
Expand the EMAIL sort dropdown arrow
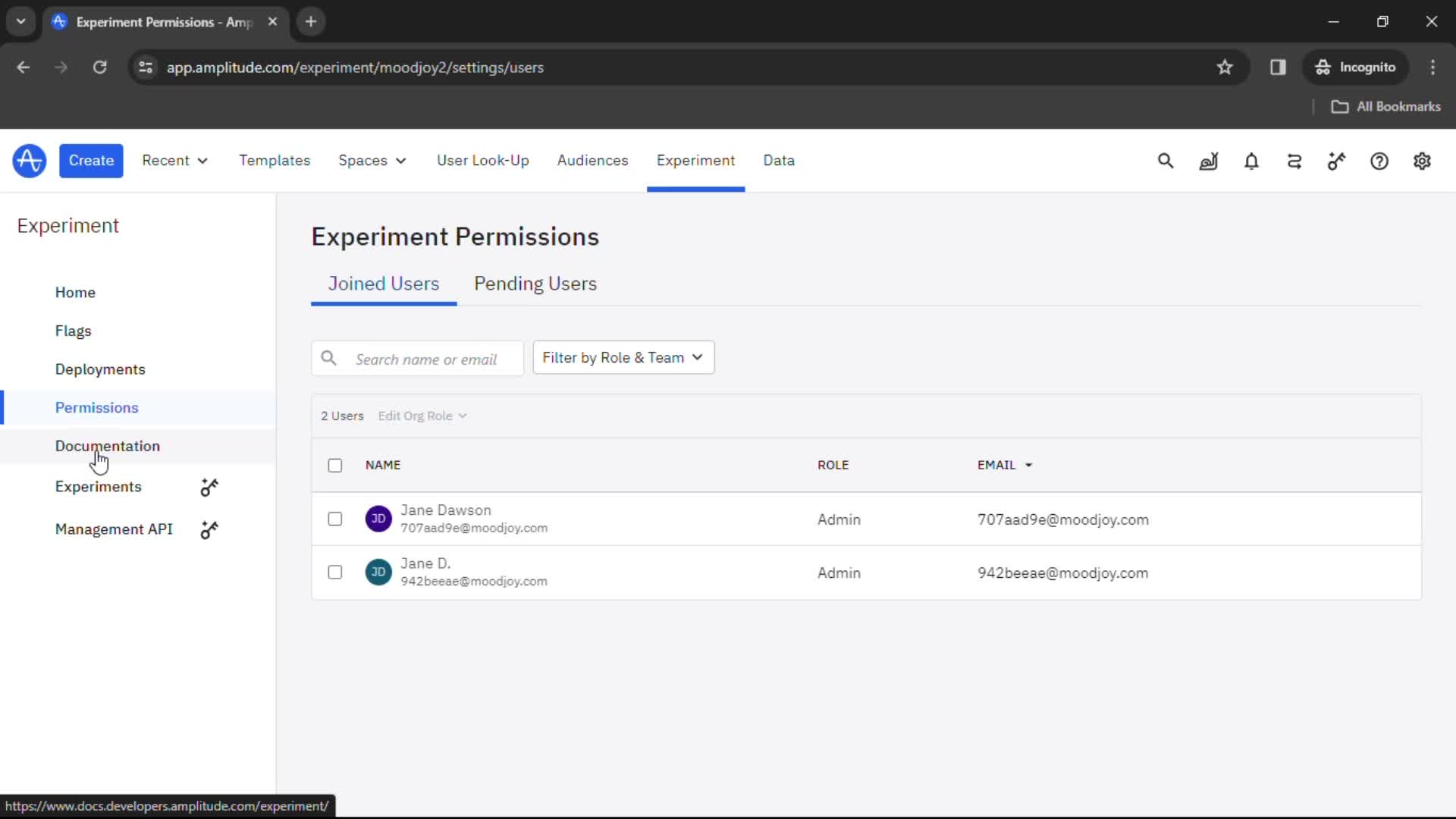[x=1028, y=465]
